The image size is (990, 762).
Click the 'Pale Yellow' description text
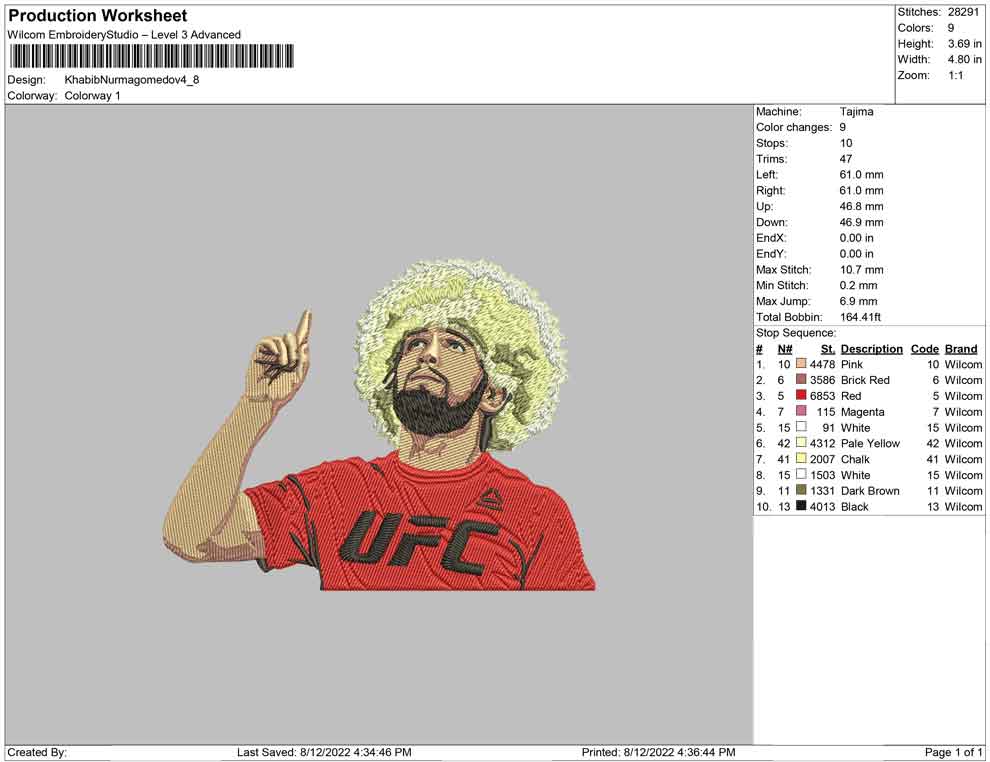pos(870,443)
